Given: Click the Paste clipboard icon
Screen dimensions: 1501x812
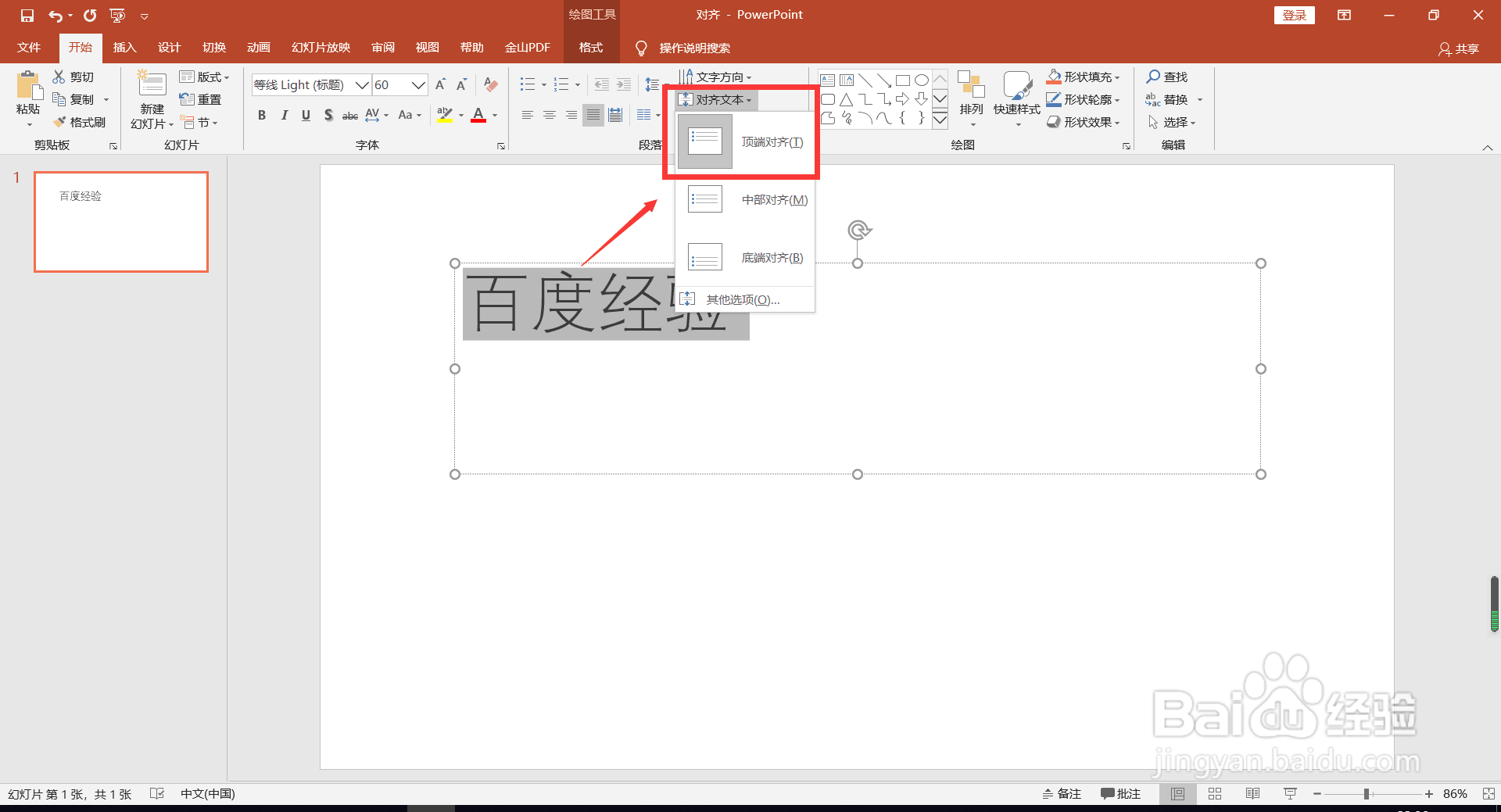Looking at the screenshot, I should click(29, 86).
